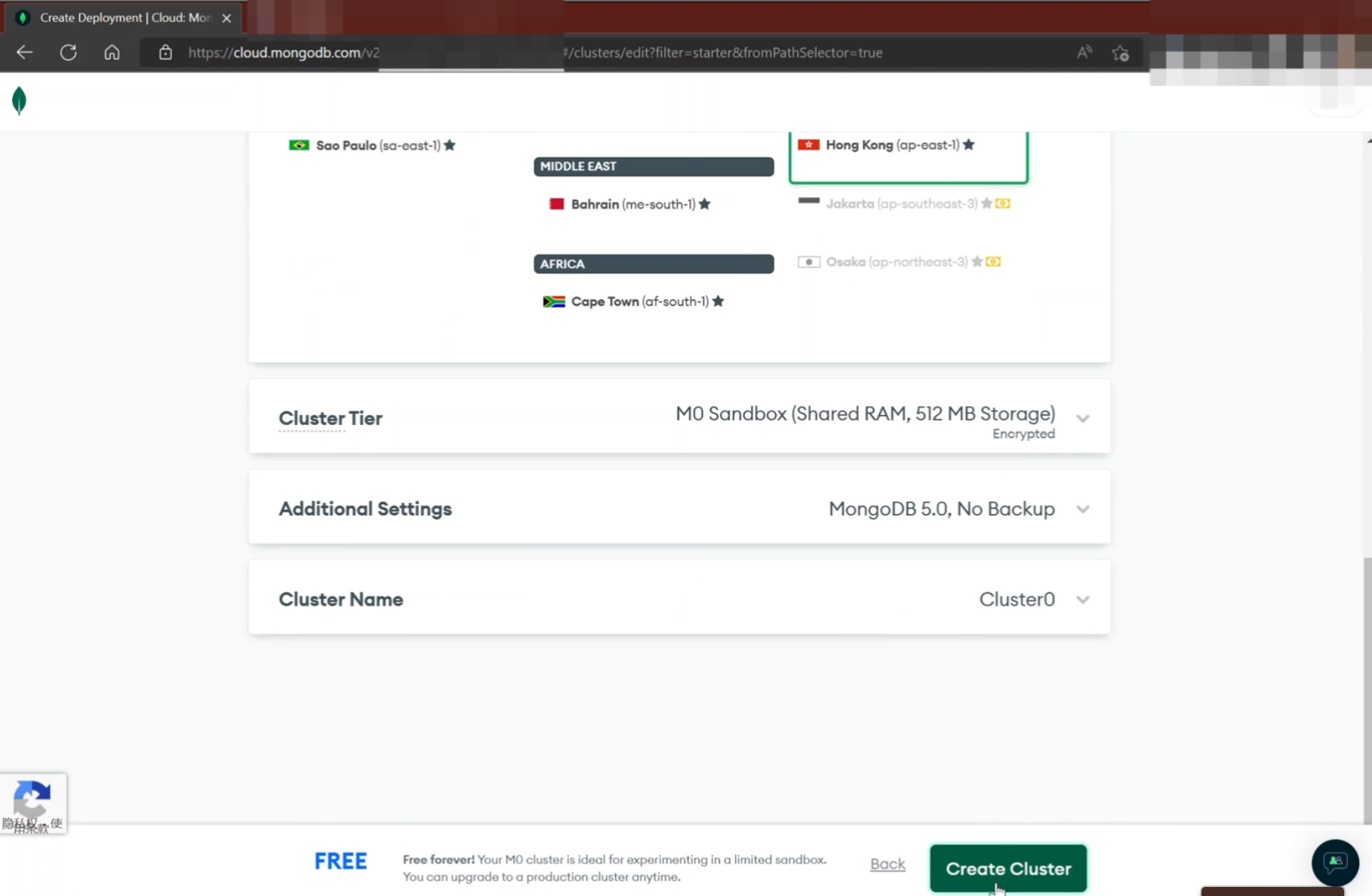Click the Cluster Name heading
The image size is (1372, 896).
(x=341, y=599)
